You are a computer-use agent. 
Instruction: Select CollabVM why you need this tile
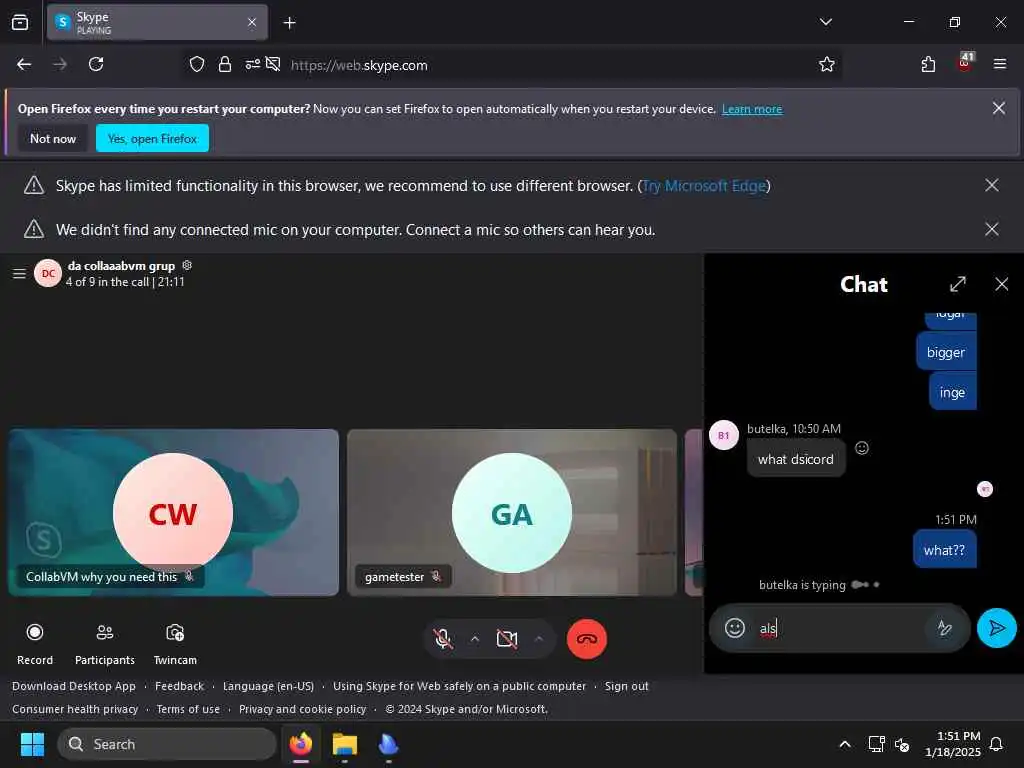pos(174,513)
